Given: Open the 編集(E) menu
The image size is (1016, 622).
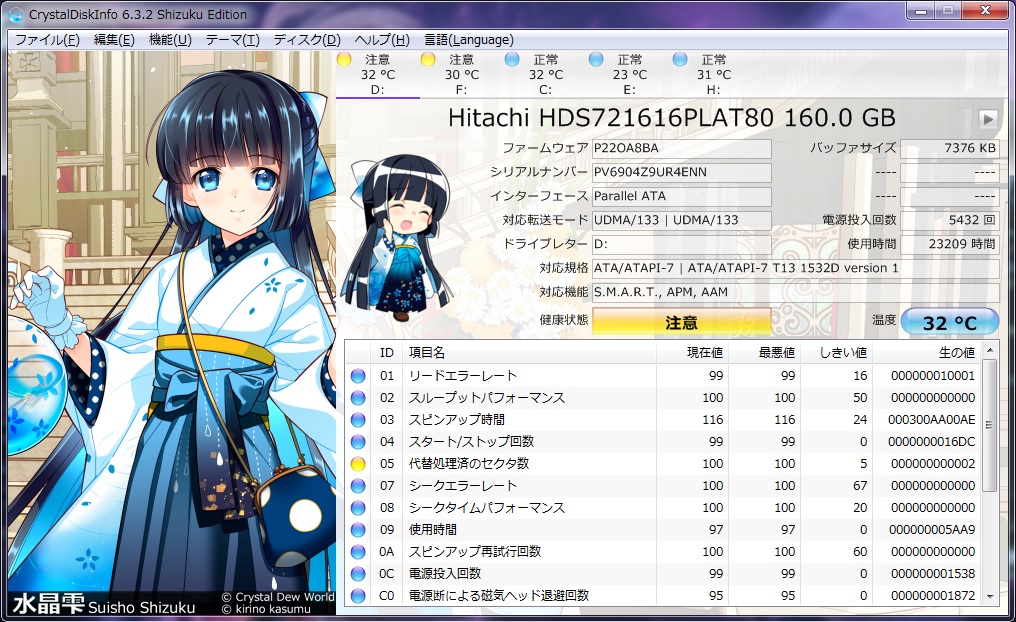Looking at the screenshot, I should click(x=114, y=40).
